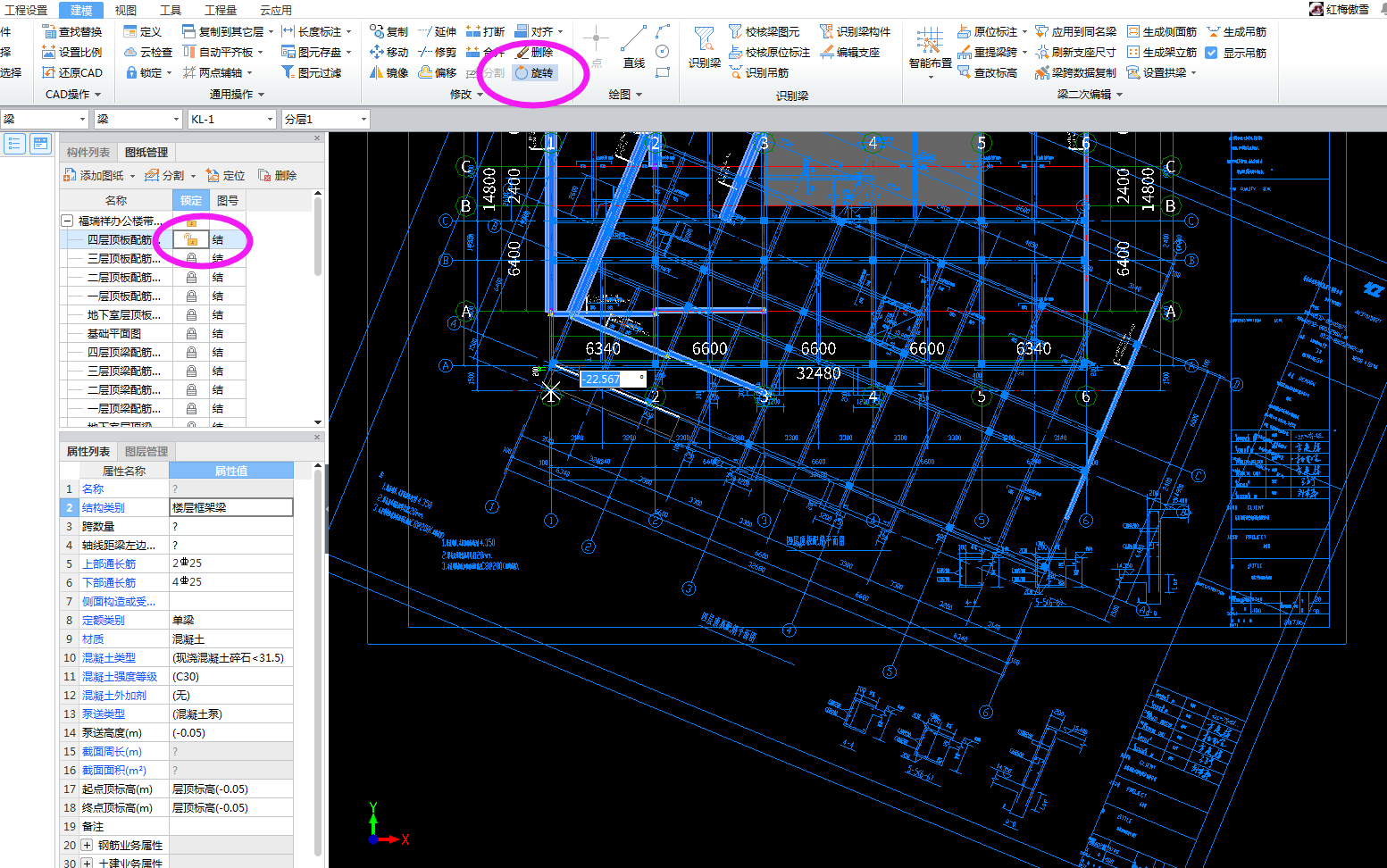Select the 直线 (line) drawing tool
1387x868 pixels.
pyautogui.click(x=634, y=48)
